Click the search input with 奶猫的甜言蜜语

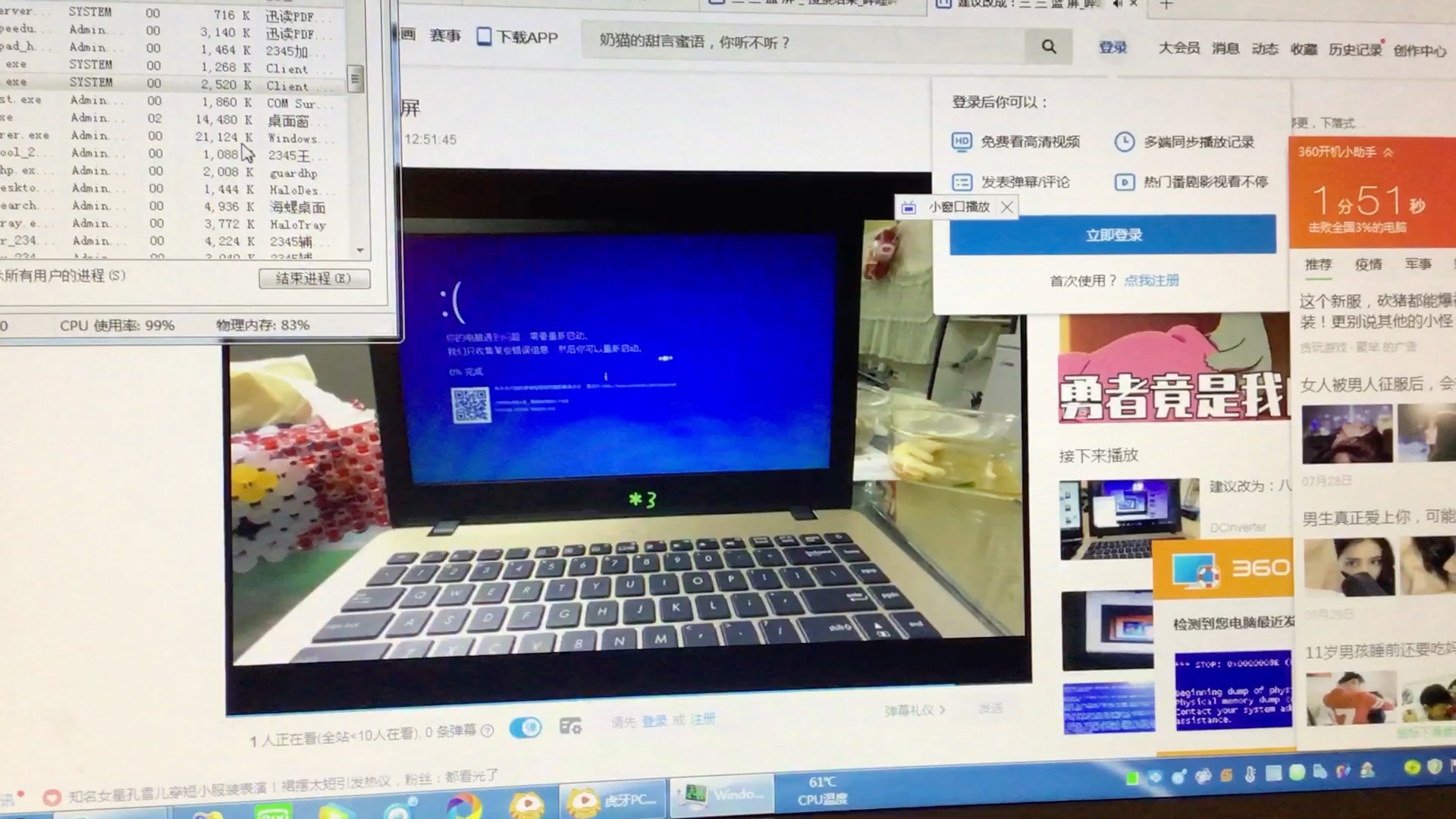coord(804,43)
